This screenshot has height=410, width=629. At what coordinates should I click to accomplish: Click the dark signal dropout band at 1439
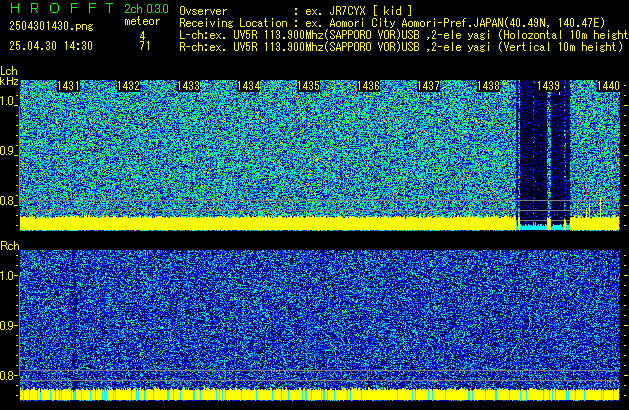click(543, 154)
